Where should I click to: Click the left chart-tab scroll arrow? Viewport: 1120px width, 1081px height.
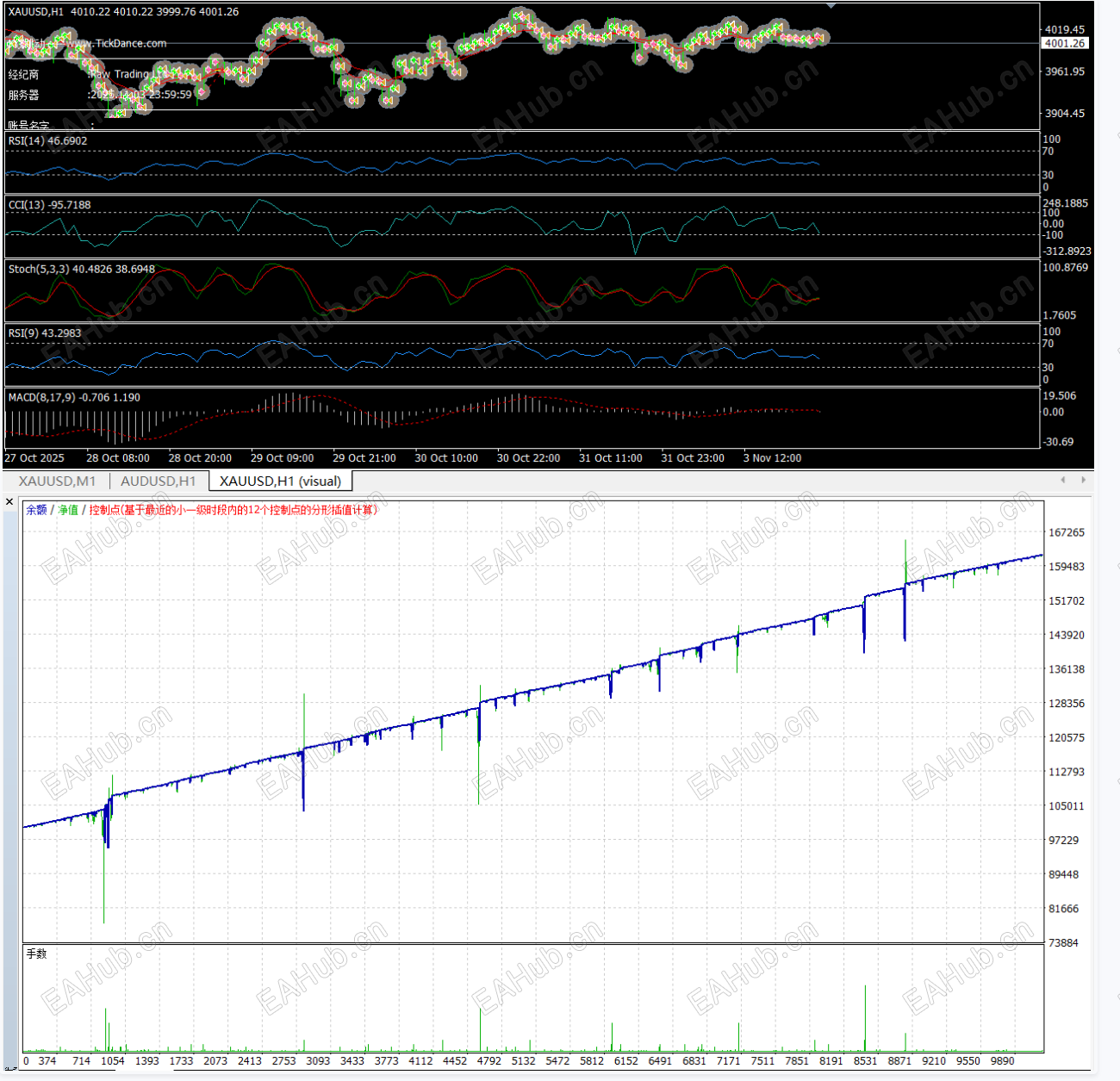1063,480
